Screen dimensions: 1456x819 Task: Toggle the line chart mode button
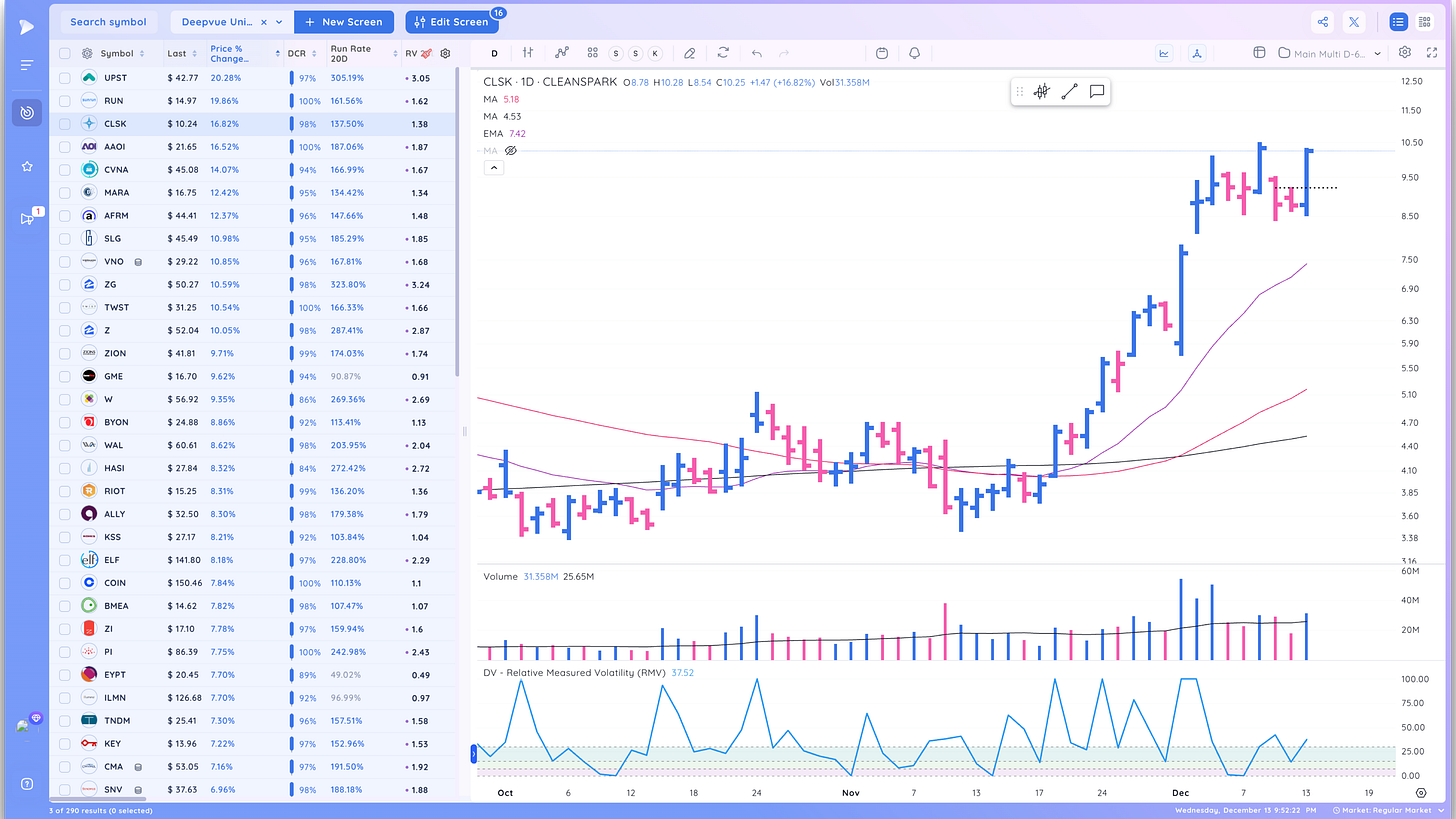(1164, 53)
